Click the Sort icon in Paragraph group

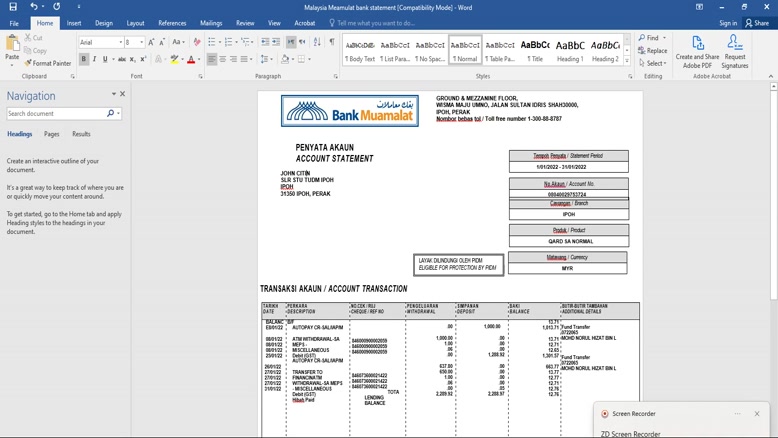pyautogui.click(x=317, y=42)
